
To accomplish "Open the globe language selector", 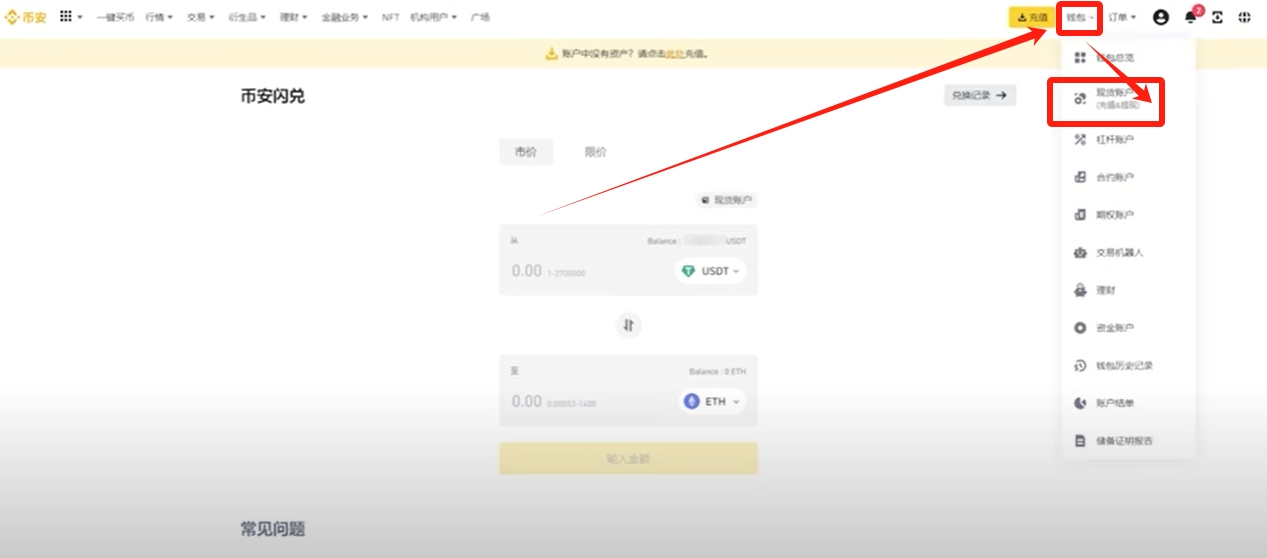I will click(x=1245, y=17).
